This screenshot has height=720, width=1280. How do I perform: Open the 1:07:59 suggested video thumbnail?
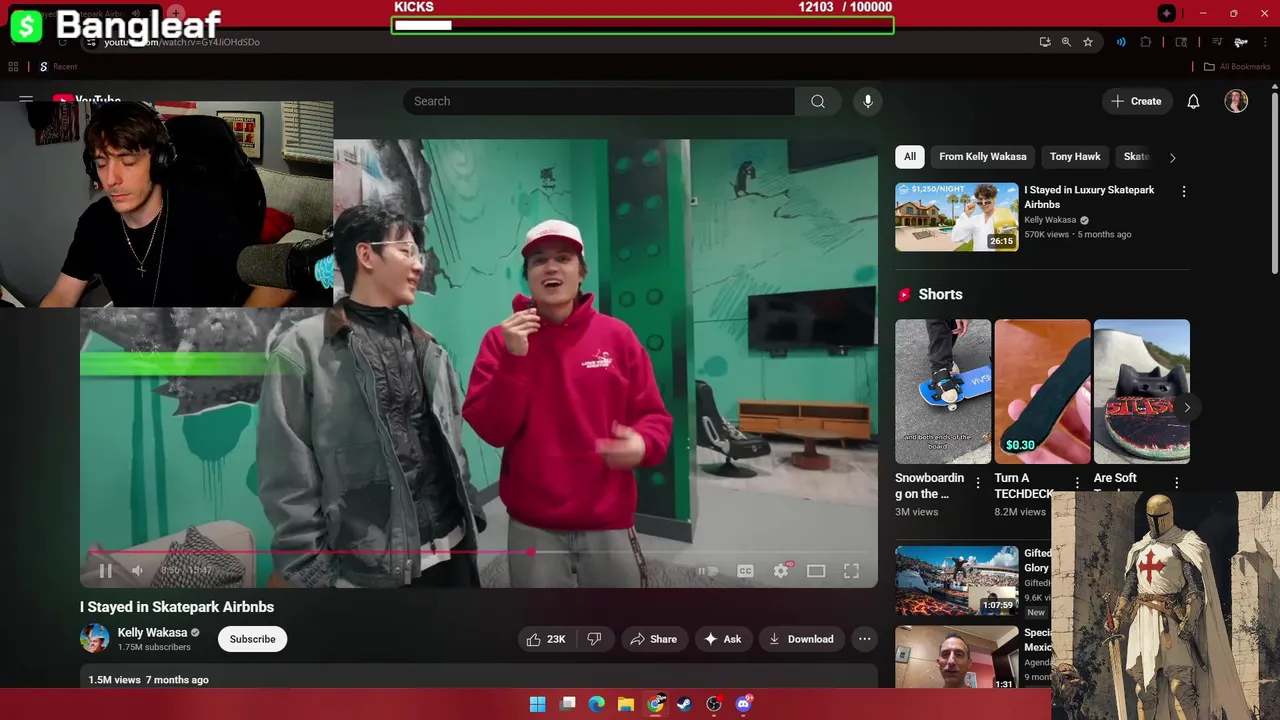(x=957, y=580)
